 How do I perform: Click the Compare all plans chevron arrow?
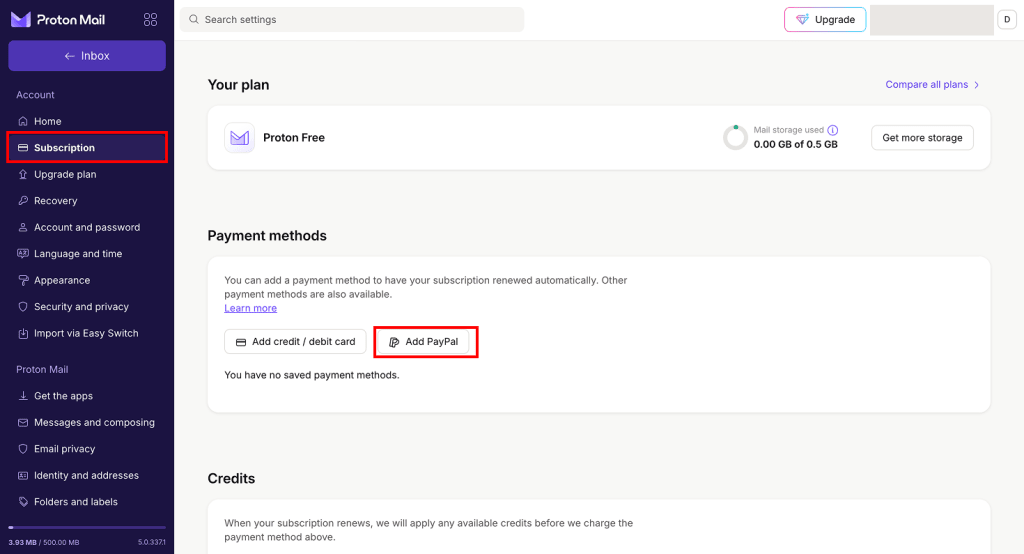[976, 85]
